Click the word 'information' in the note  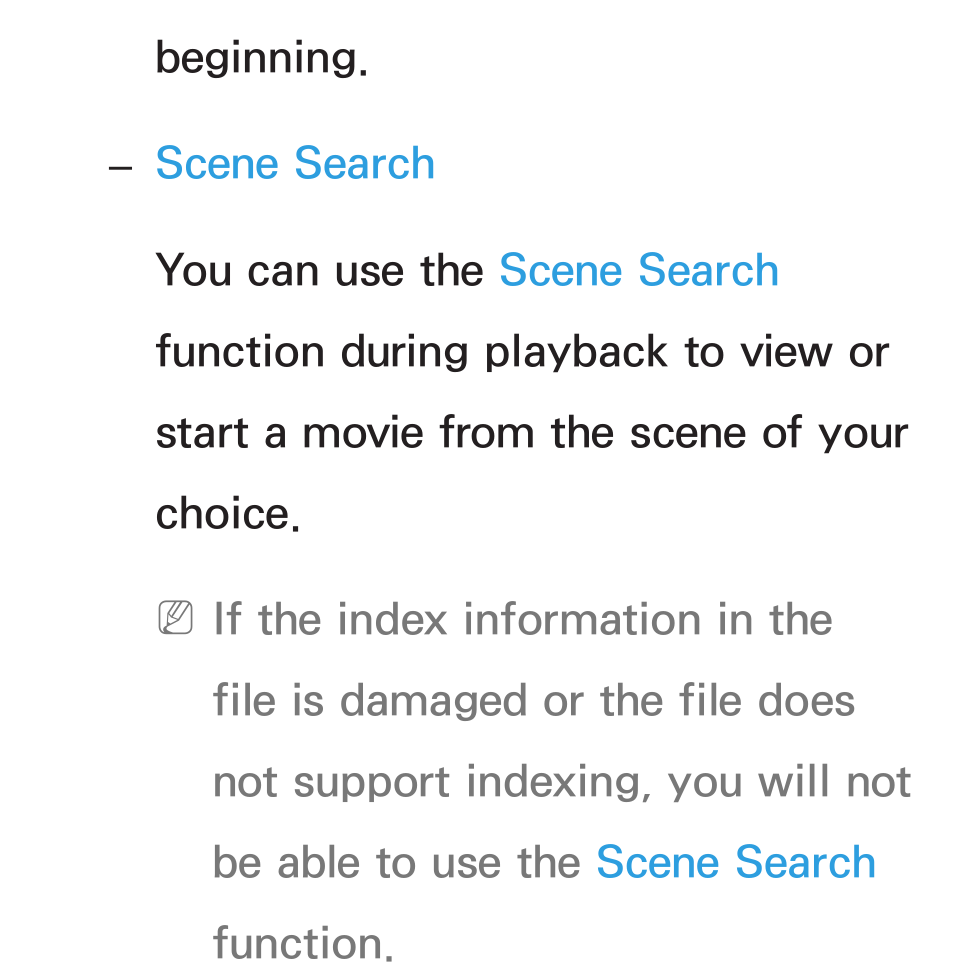coord(583,619)
